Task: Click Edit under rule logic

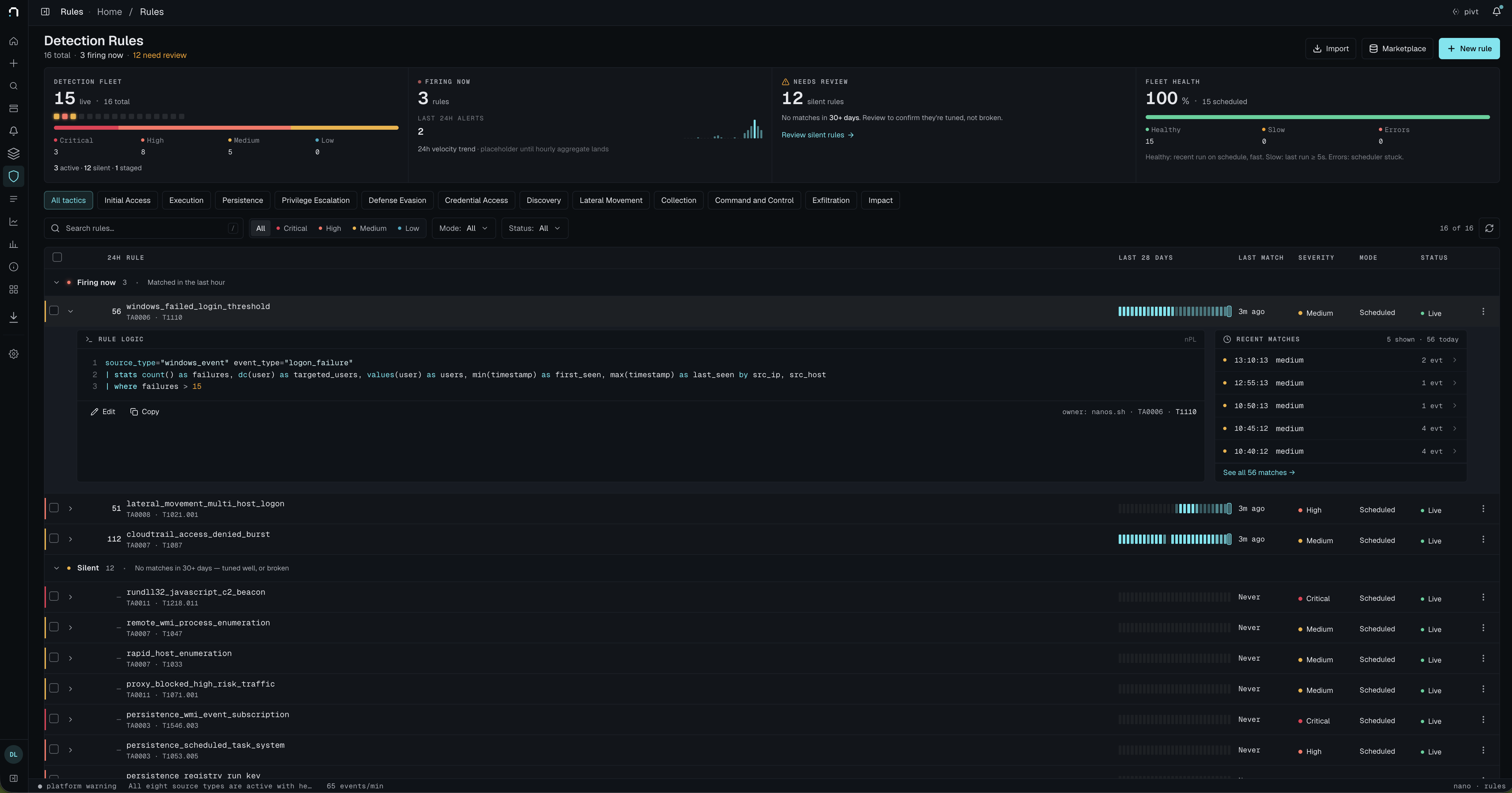Action: (103, 412)
